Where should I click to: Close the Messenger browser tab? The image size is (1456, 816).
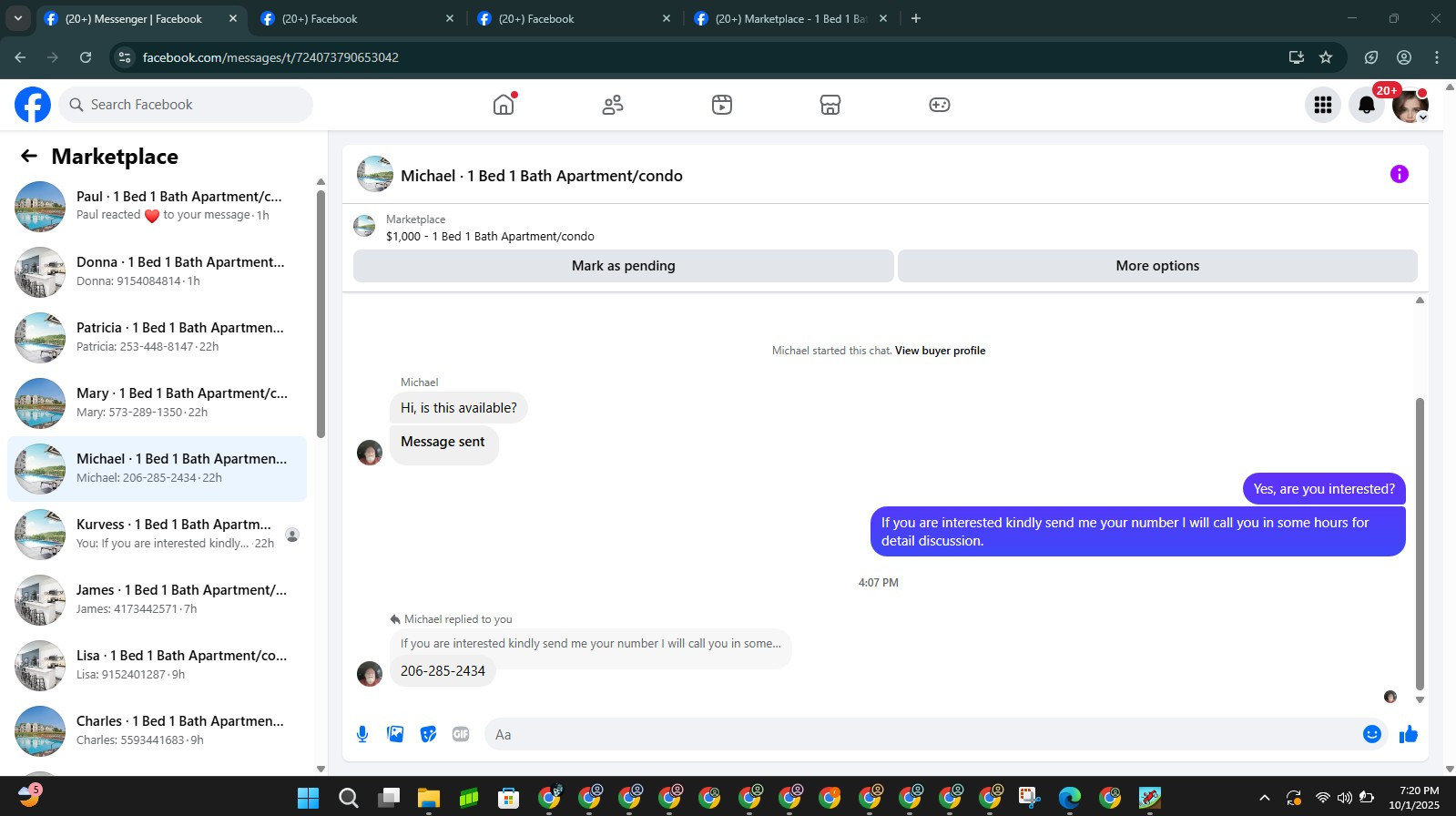[x=233, y=19]
